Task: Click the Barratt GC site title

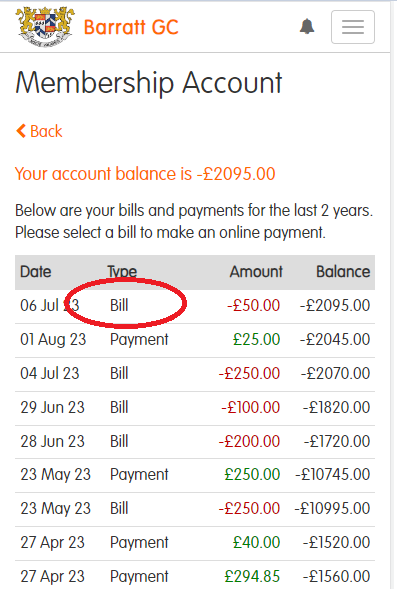Action: 131,27
